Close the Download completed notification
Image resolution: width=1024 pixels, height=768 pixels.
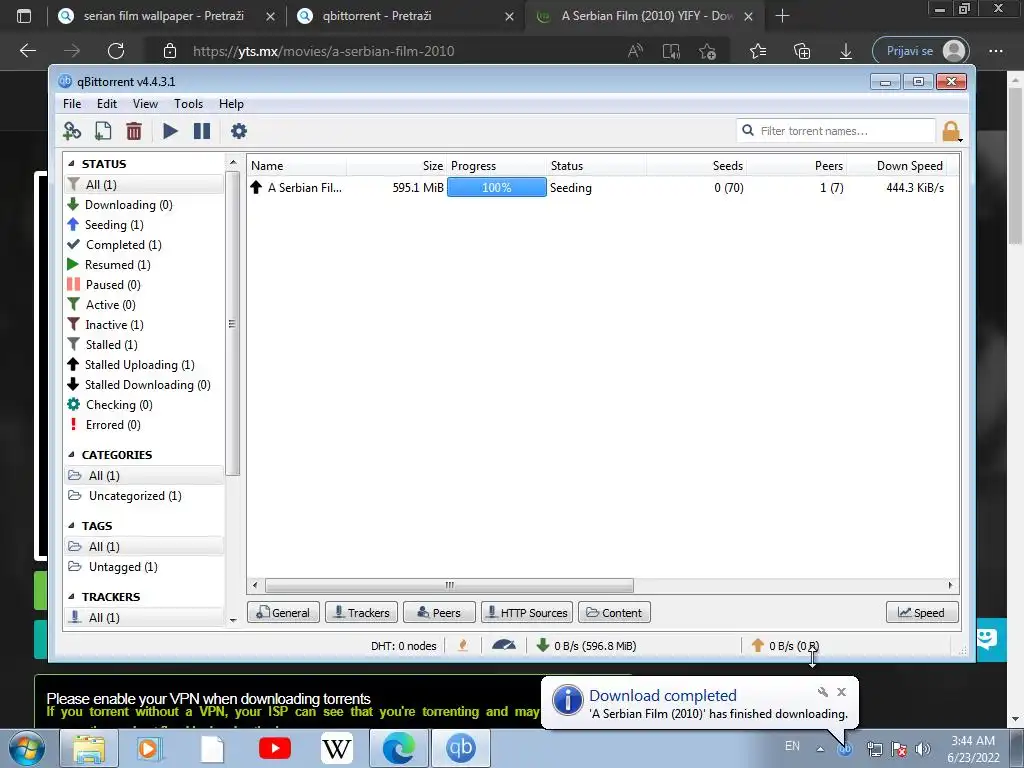click(x=842, y=692)
